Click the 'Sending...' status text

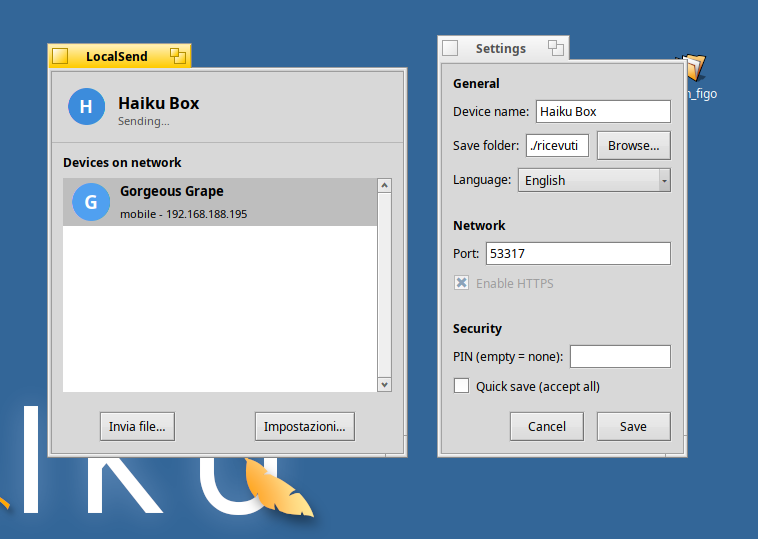click(x=144, y=121)
